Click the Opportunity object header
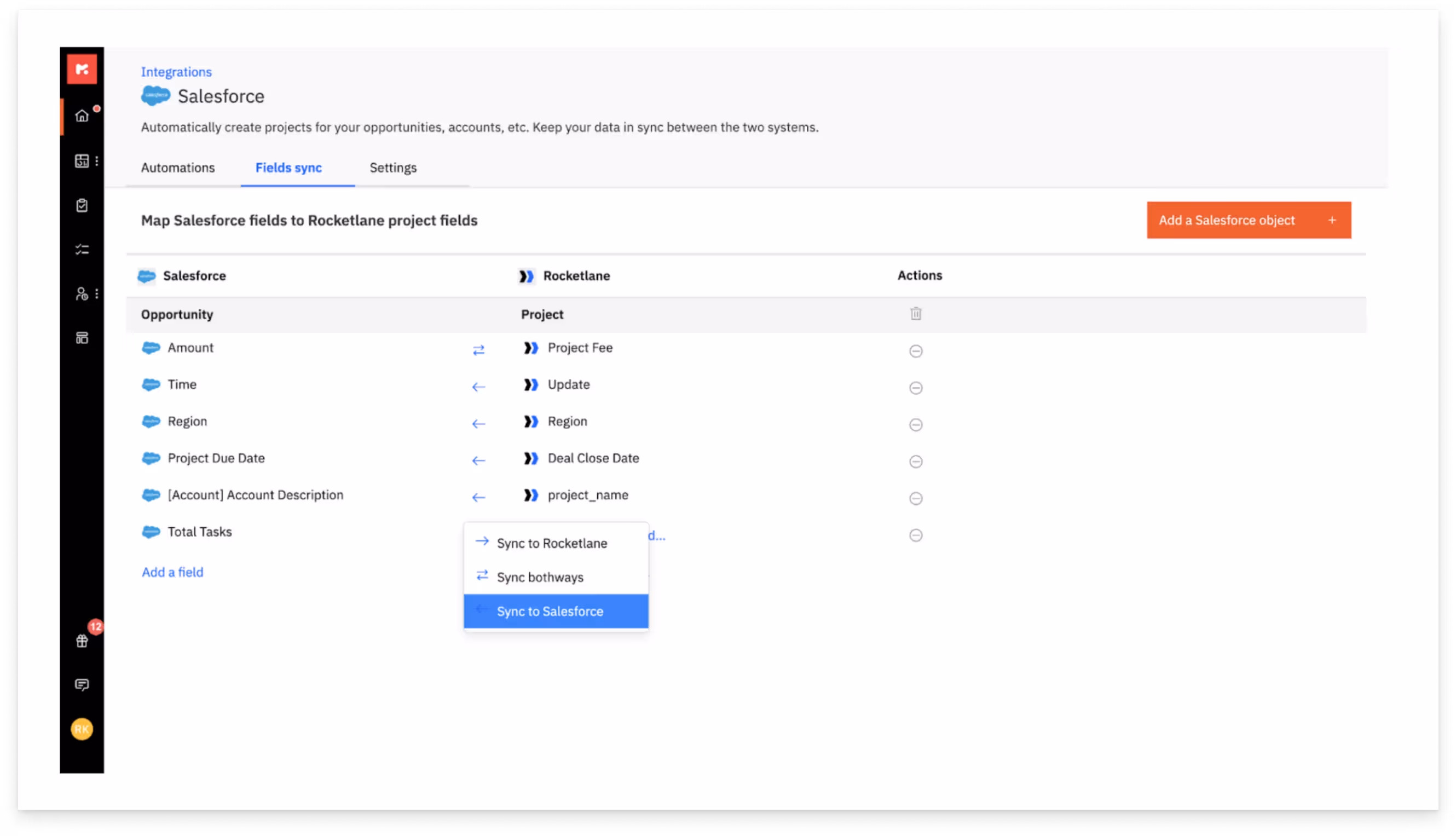 click(177, 314)
